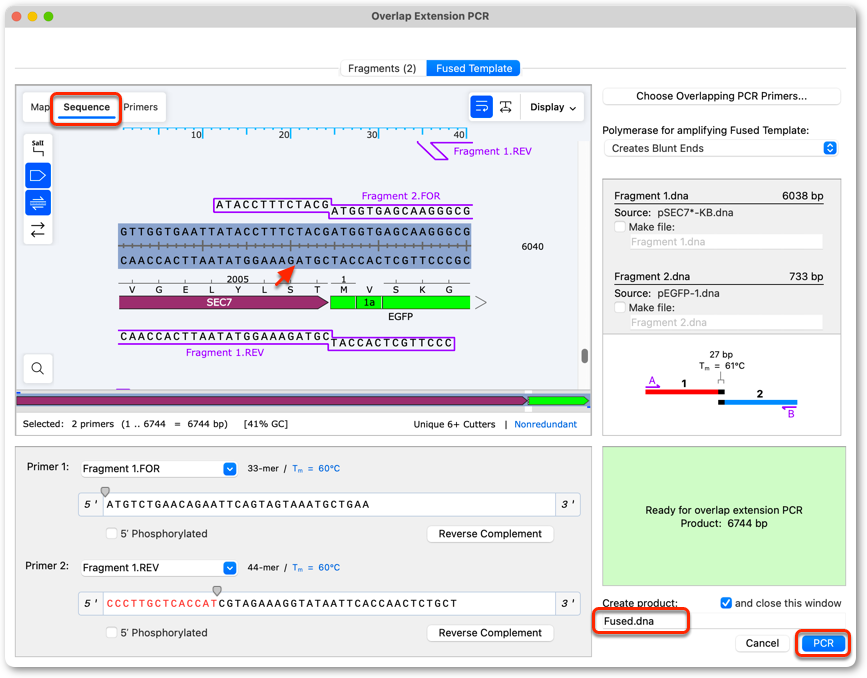This screenshot has width=867, height=678.
Task: Click the Unique 6+ Cutters label
Action: (x=454, y=424)
